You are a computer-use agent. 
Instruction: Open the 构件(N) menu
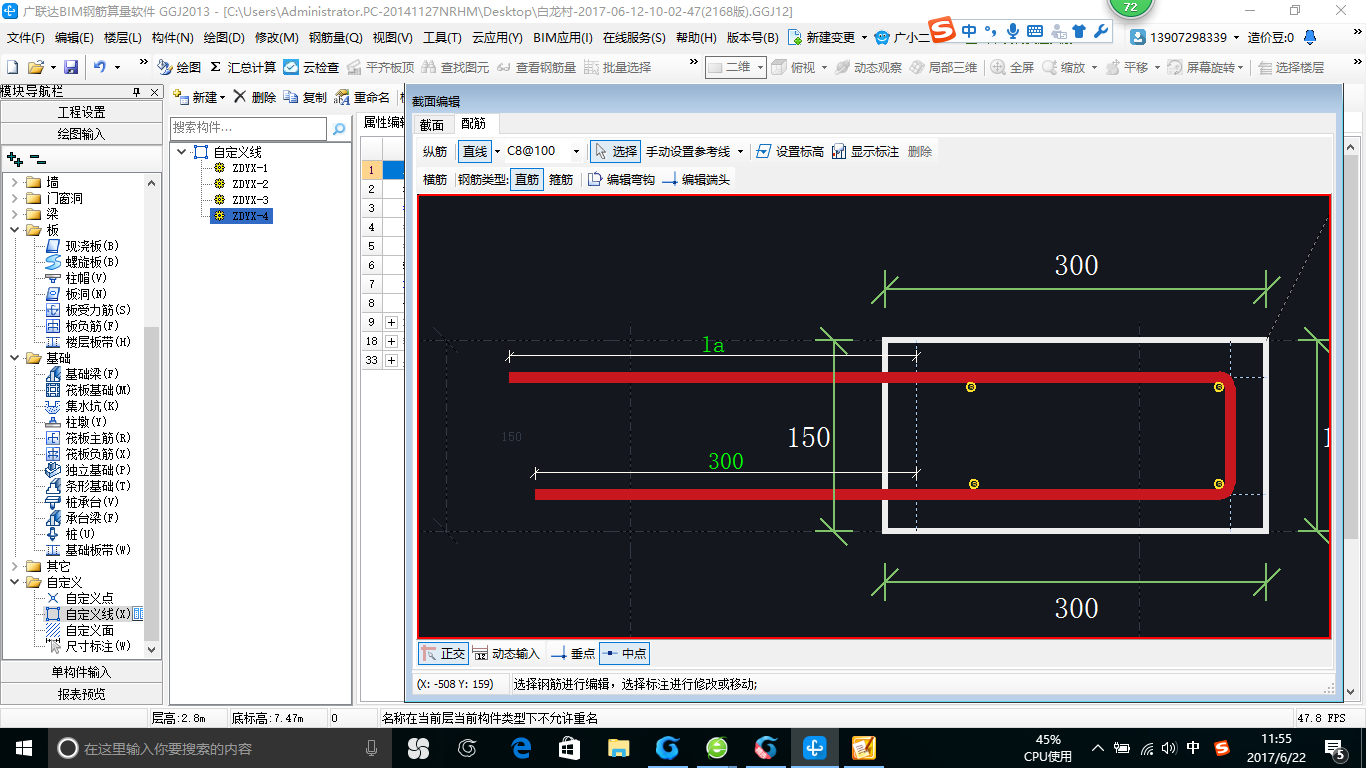(x=172, y=38)
